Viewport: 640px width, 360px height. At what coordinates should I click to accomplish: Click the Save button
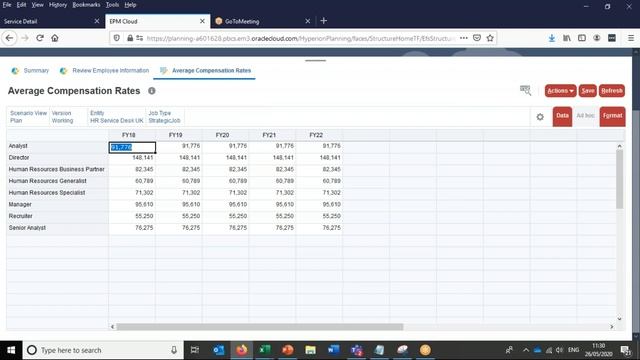pyautogui.click(x=588, y=91)
